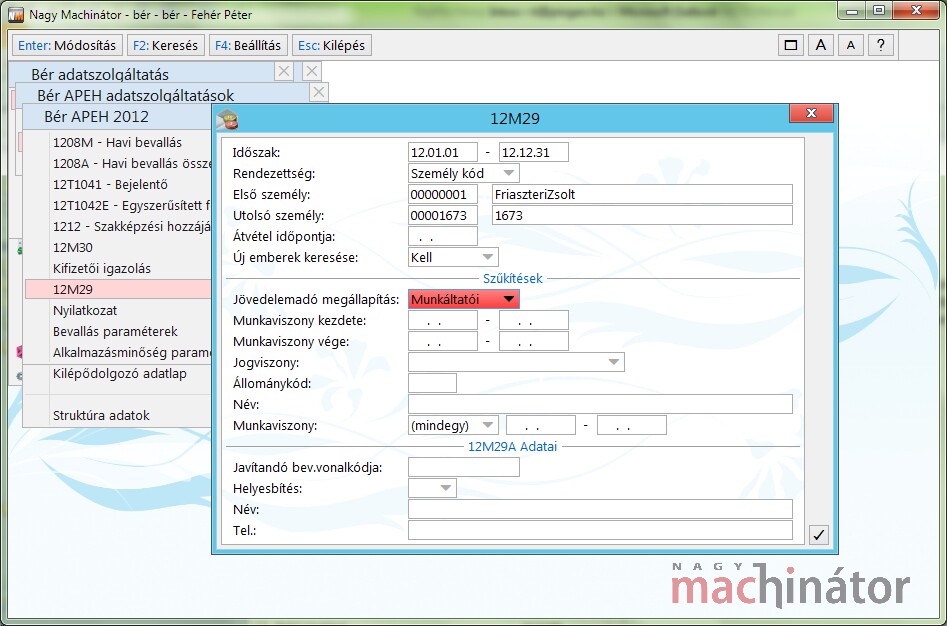
Task: Click Munkaviszony kezdete first date field
Action: point(443,320)
